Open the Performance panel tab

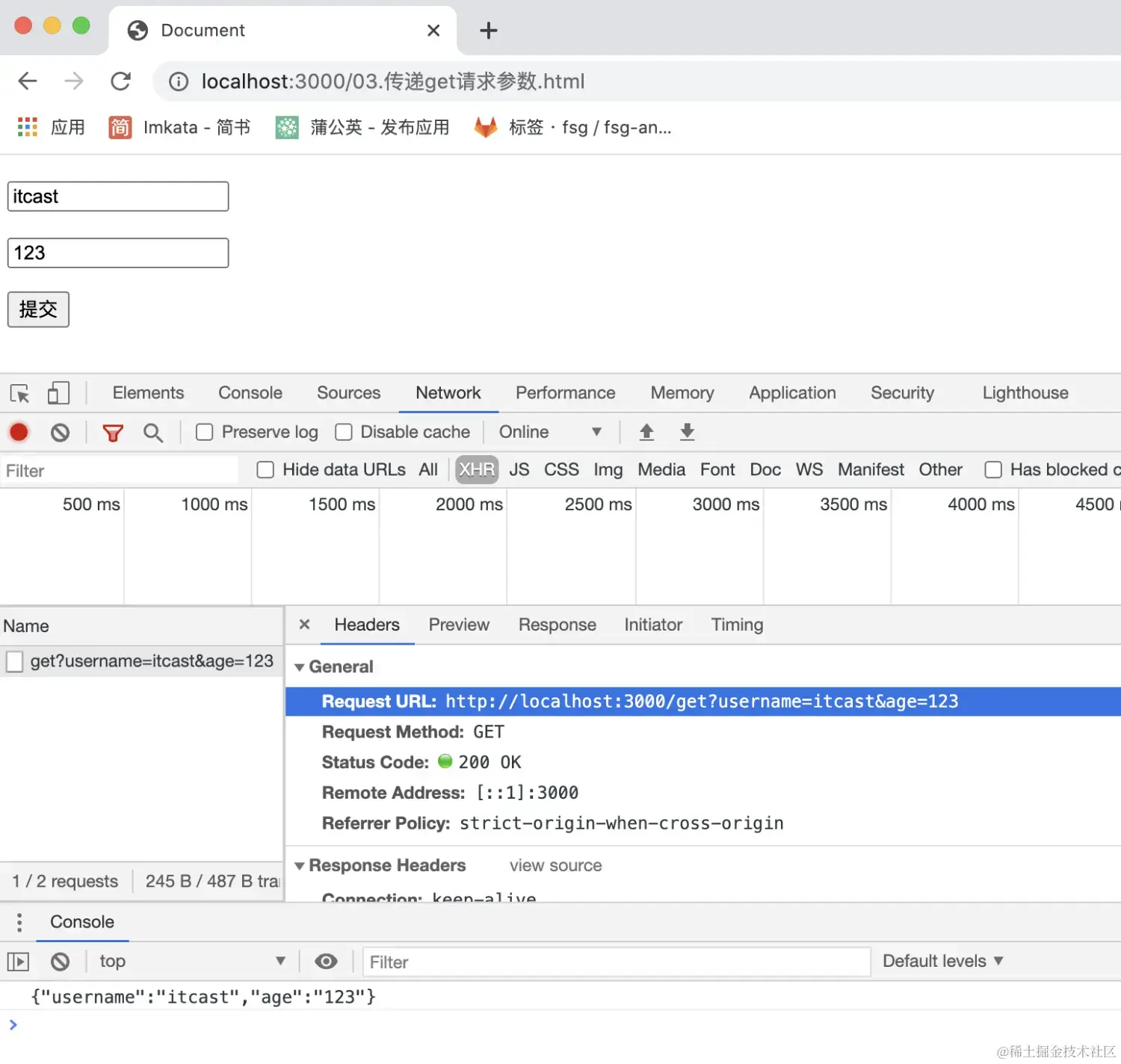coord(566,393)
